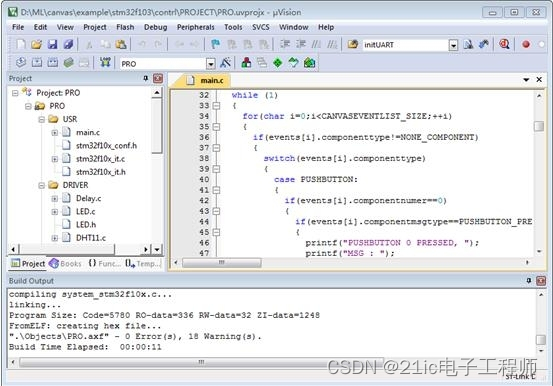Expand Delay.c node in project tree
The image size is (553, 386).
click(x=54, y=199)
